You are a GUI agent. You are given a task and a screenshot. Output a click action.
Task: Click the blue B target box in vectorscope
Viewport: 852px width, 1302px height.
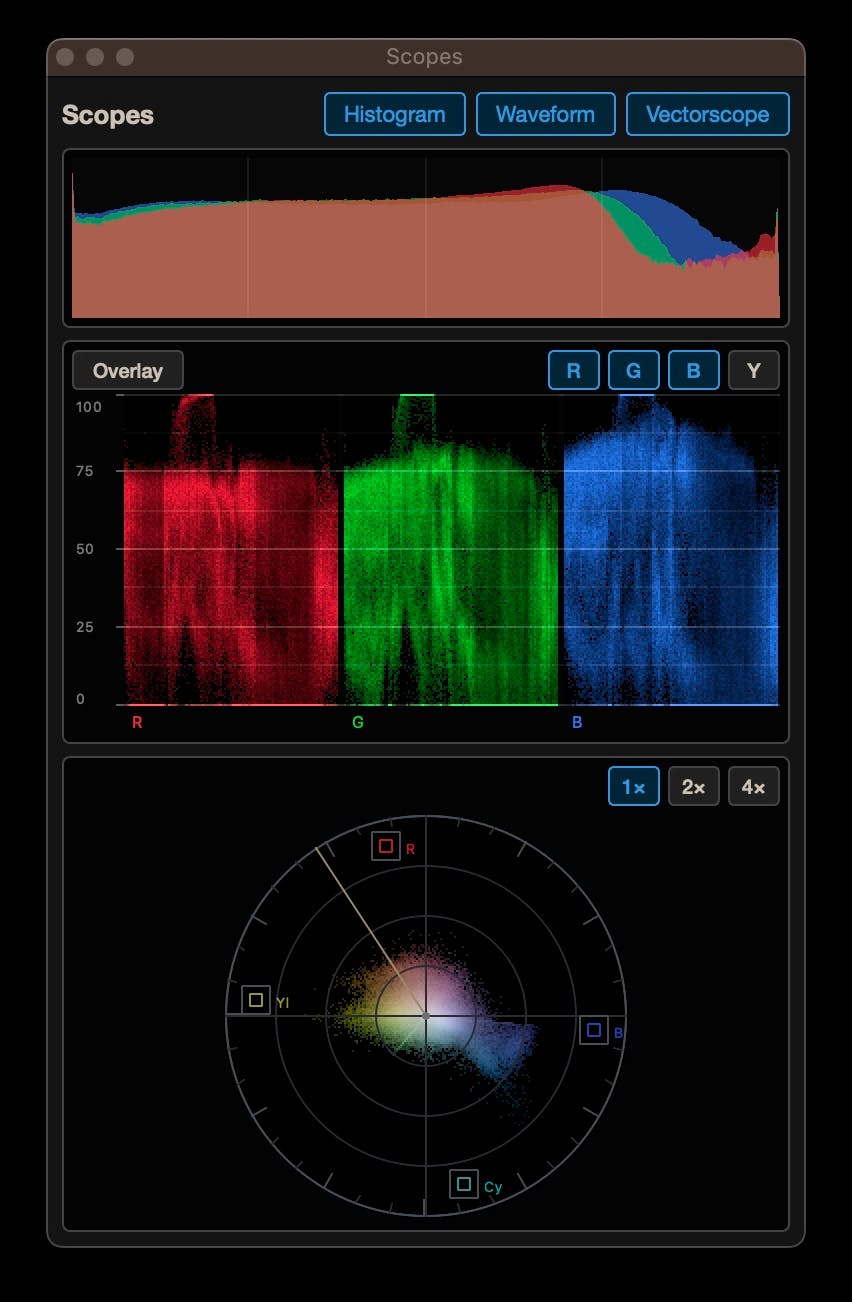(x=594, y=1030)
